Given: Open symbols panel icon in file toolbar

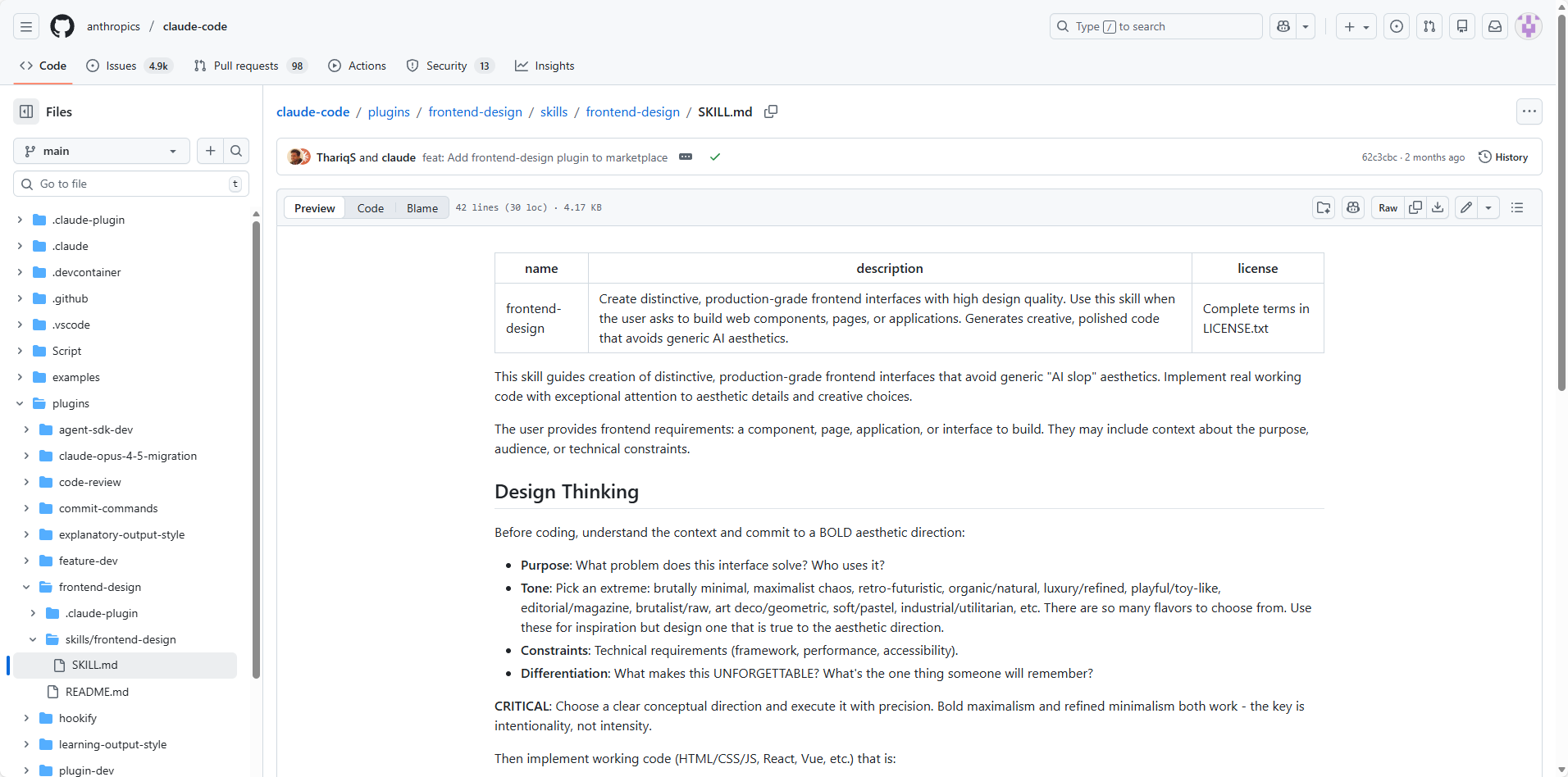Looking at the screenshot, I should click(1517, 208).
